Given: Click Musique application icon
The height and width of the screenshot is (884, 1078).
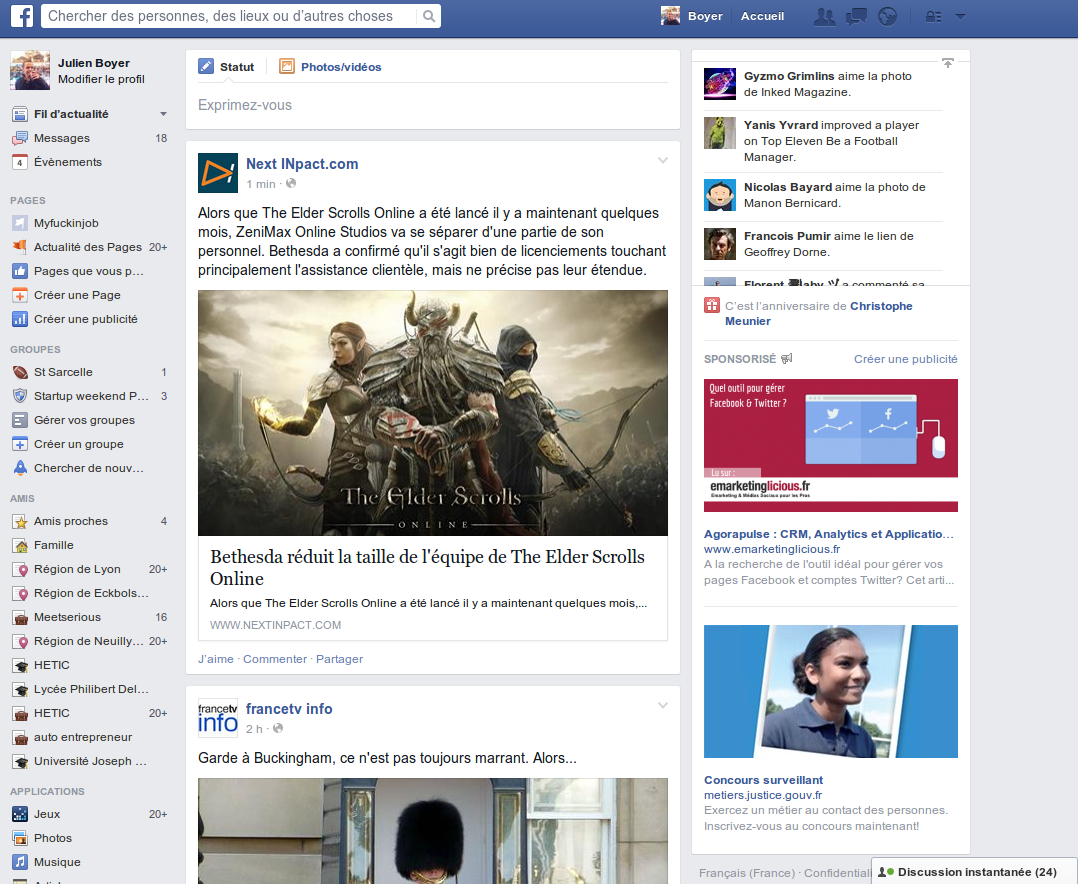Looking at the screenshot, I should [x=20, y=862].
